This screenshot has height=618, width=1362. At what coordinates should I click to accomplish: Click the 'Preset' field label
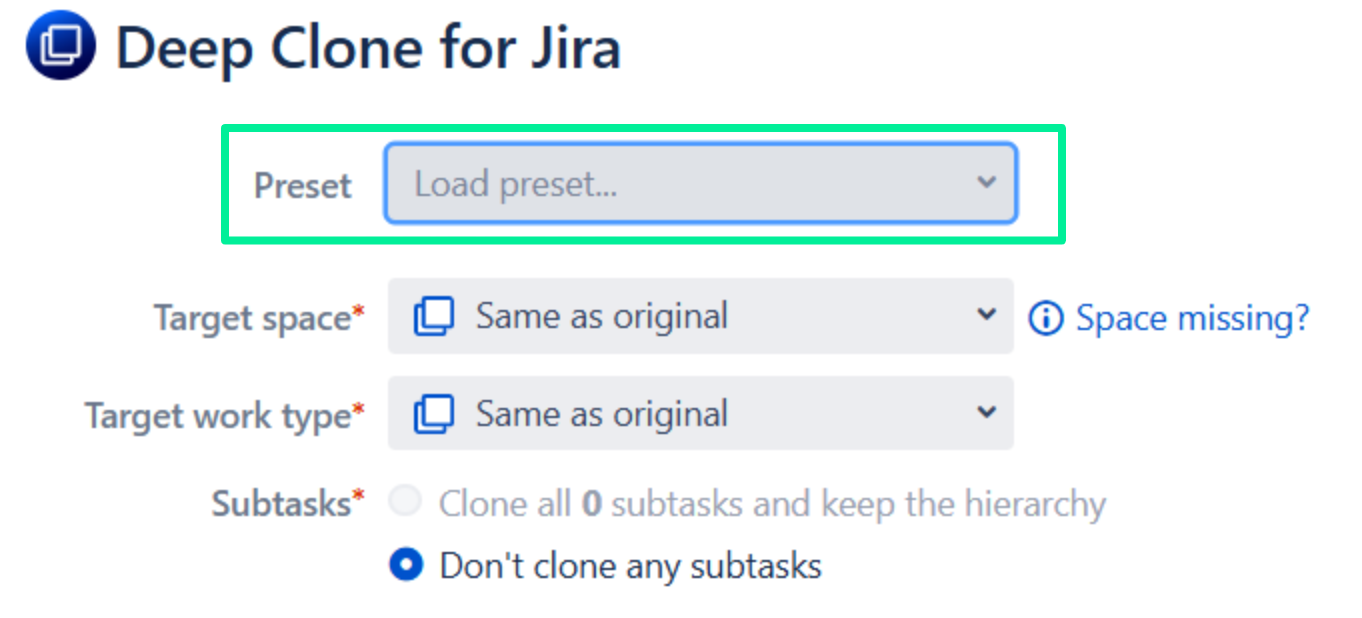coord(302,186)
